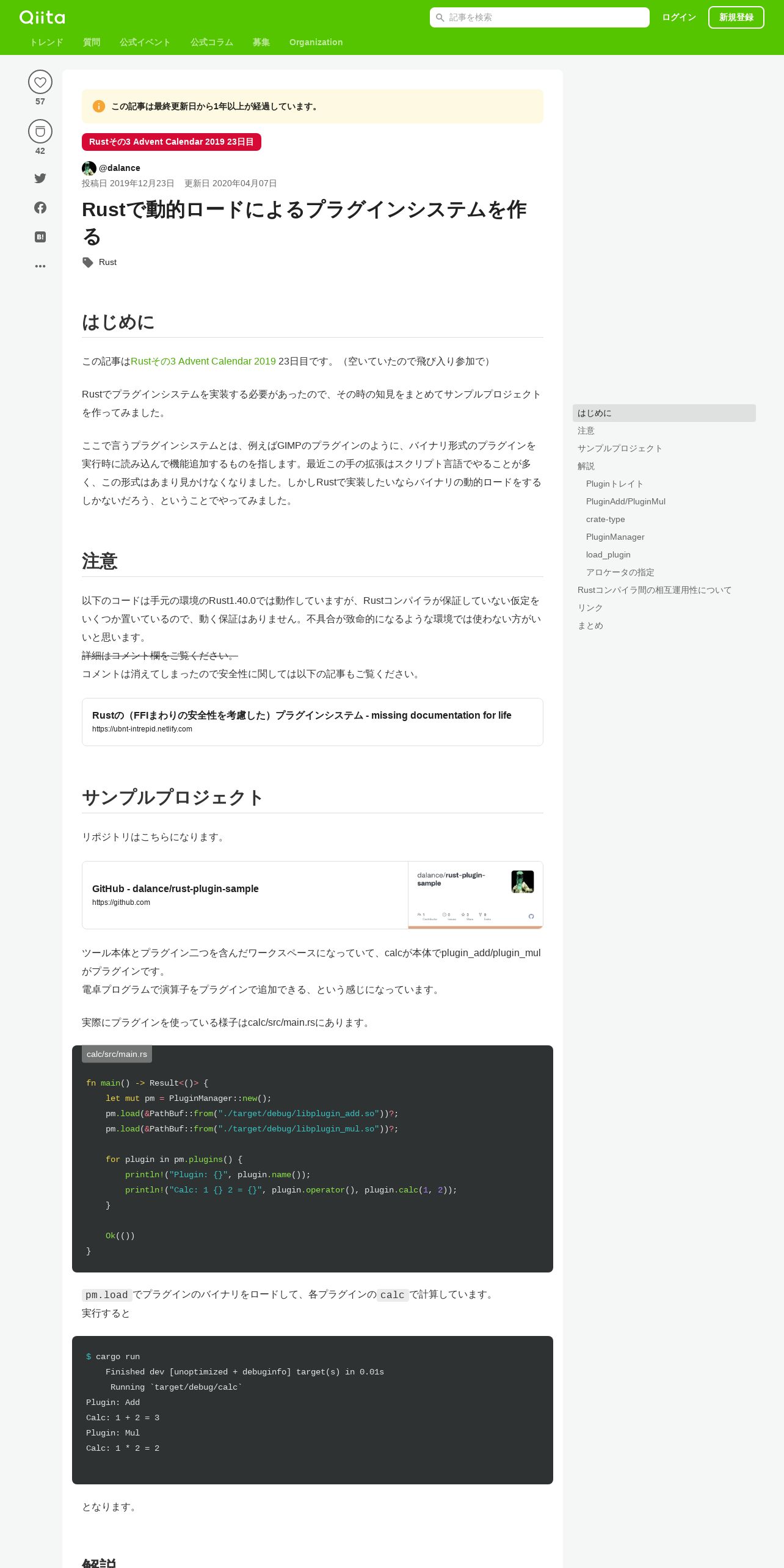
Task: Click the はじめに section heading
Action: [x=118, y=322]
